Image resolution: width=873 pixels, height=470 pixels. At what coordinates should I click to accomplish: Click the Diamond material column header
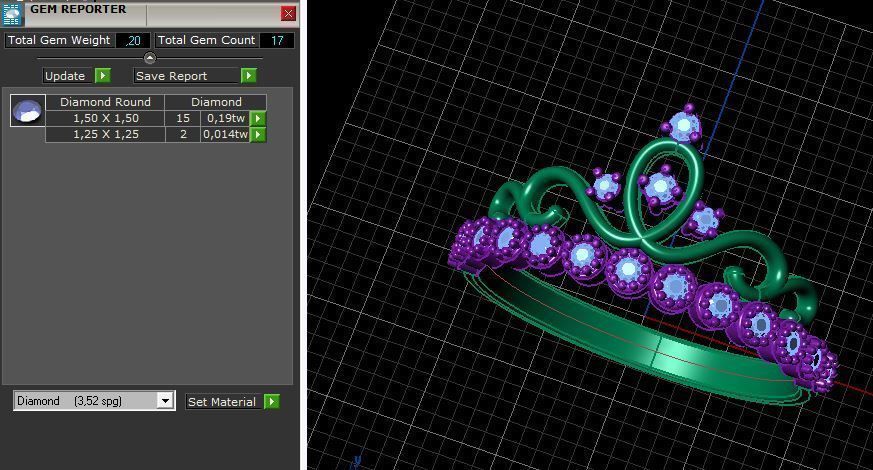[x=216, y=102]
